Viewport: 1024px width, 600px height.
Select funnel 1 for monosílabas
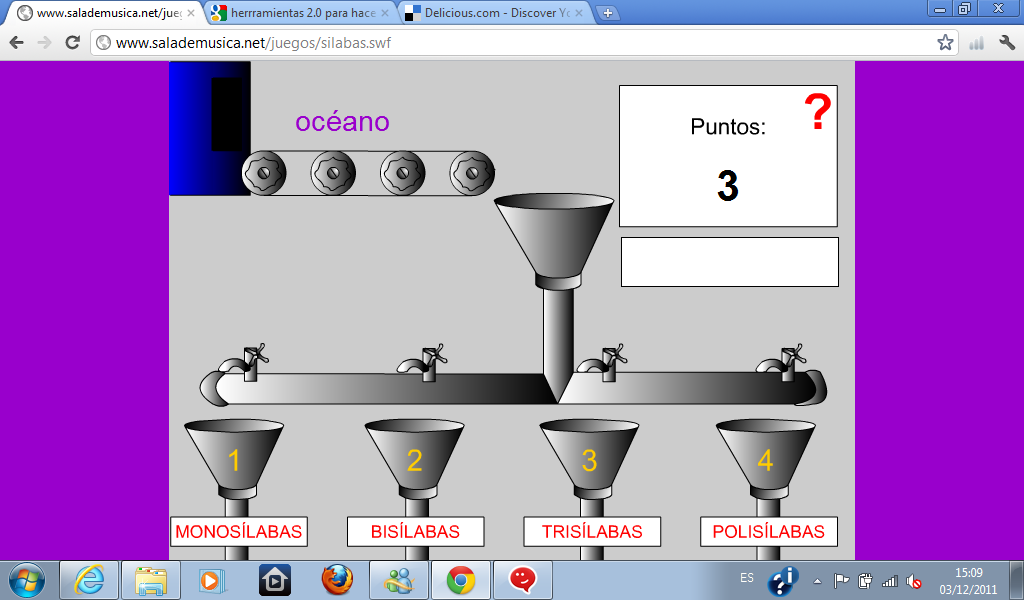233,460
